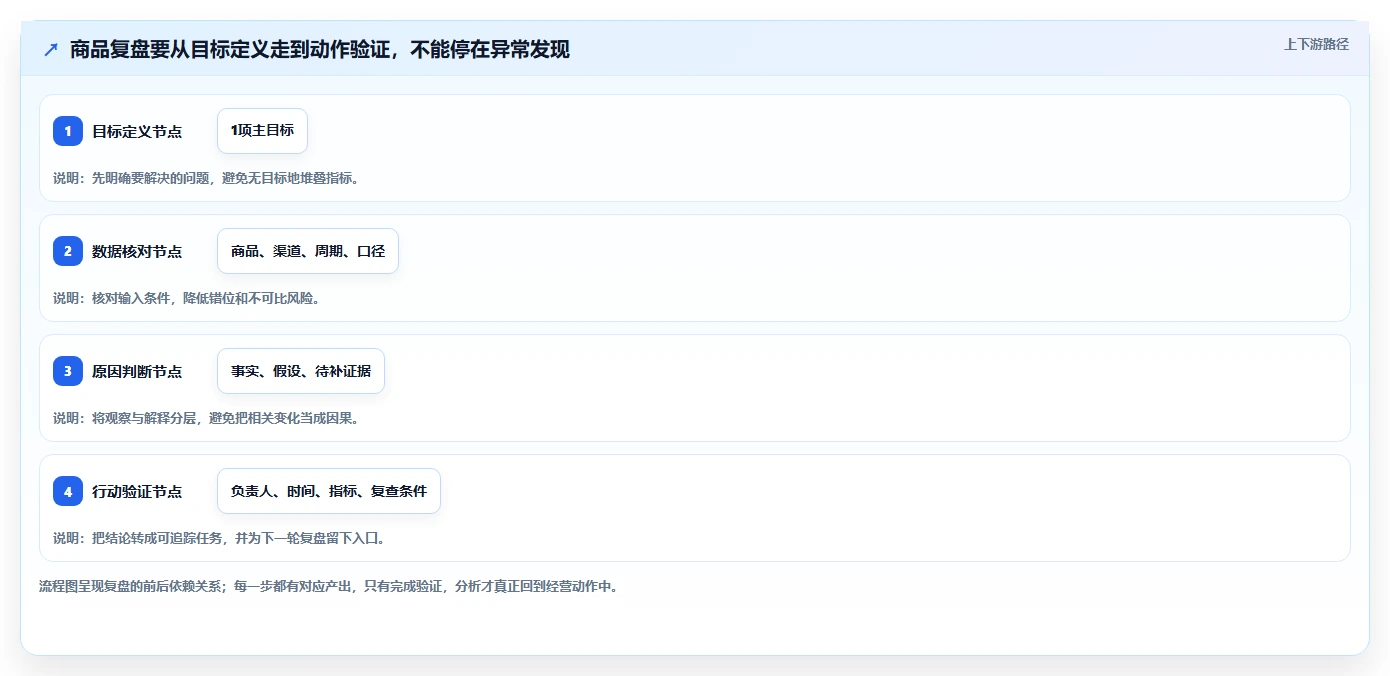The height and width of the screenshot is (676, 1390).
Task: Select the 负责人、时间、指标、复查条件 chip
Action: [329, 491]
